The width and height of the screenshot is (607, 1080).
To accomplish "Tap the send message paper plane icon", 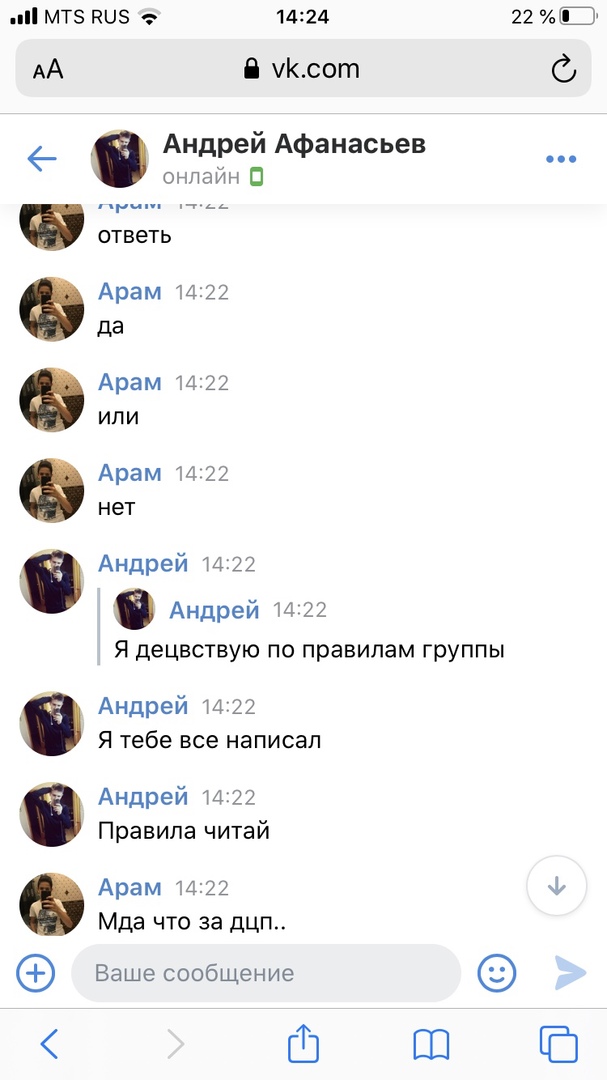I will pos(570,973).
